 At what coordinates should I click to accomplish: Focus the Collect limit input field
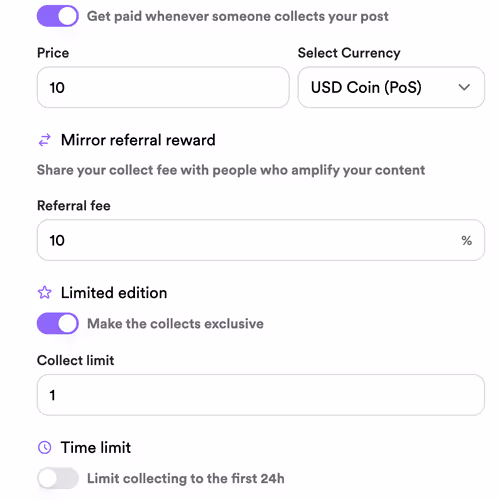coord(261,395)
